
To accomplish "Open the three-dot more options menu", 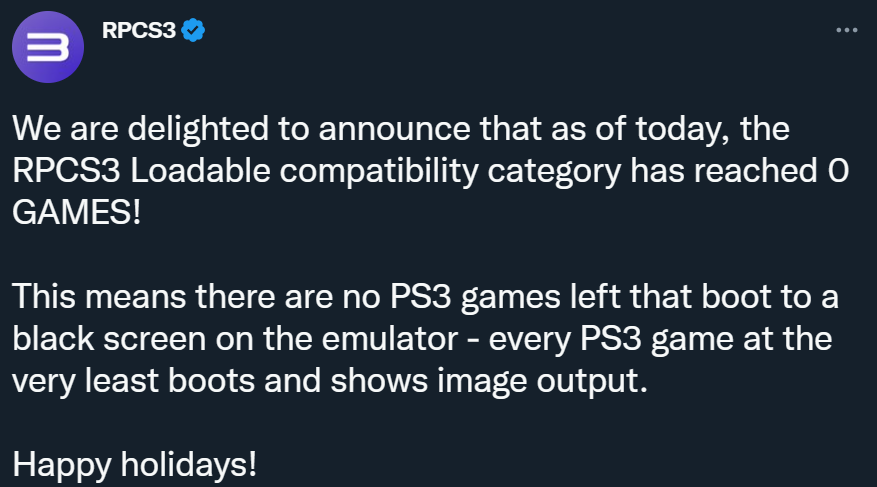I will pos(846,31).
